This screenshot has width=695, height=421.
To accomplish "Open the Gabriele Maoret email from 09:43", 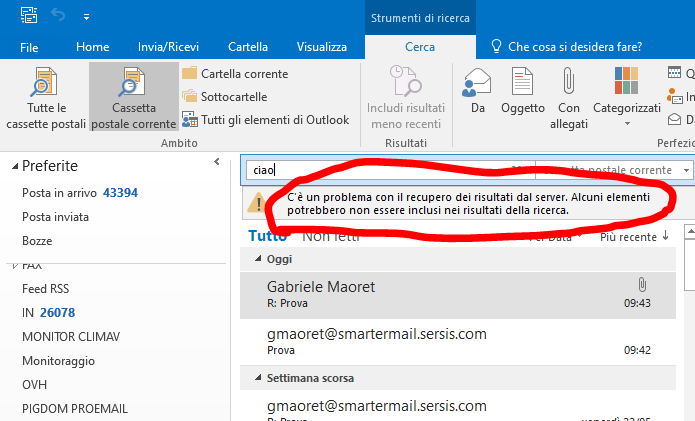I will [450, 293].
